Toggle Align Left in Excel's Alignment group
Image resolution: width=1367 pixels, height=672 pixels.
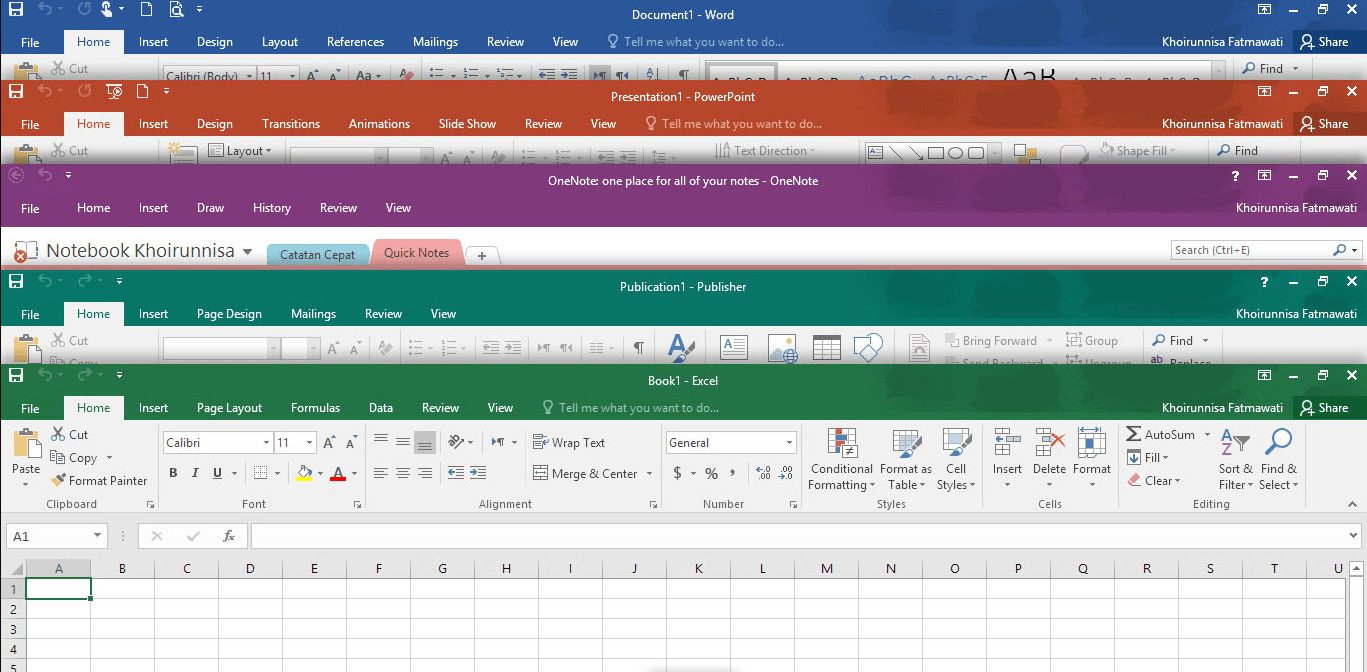(381, 473)
